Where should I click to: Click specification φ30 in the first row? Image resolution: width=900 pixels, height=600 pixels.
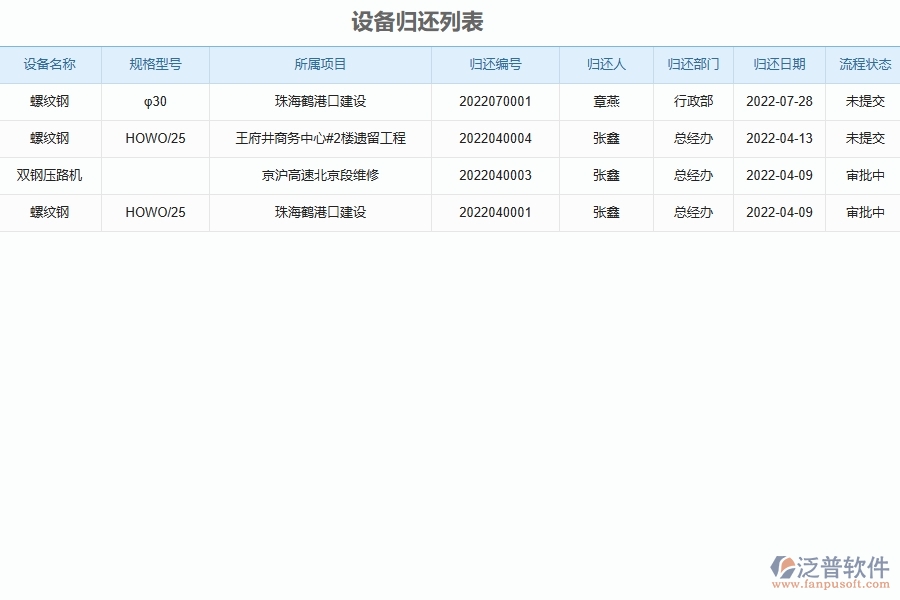[154, 101]
